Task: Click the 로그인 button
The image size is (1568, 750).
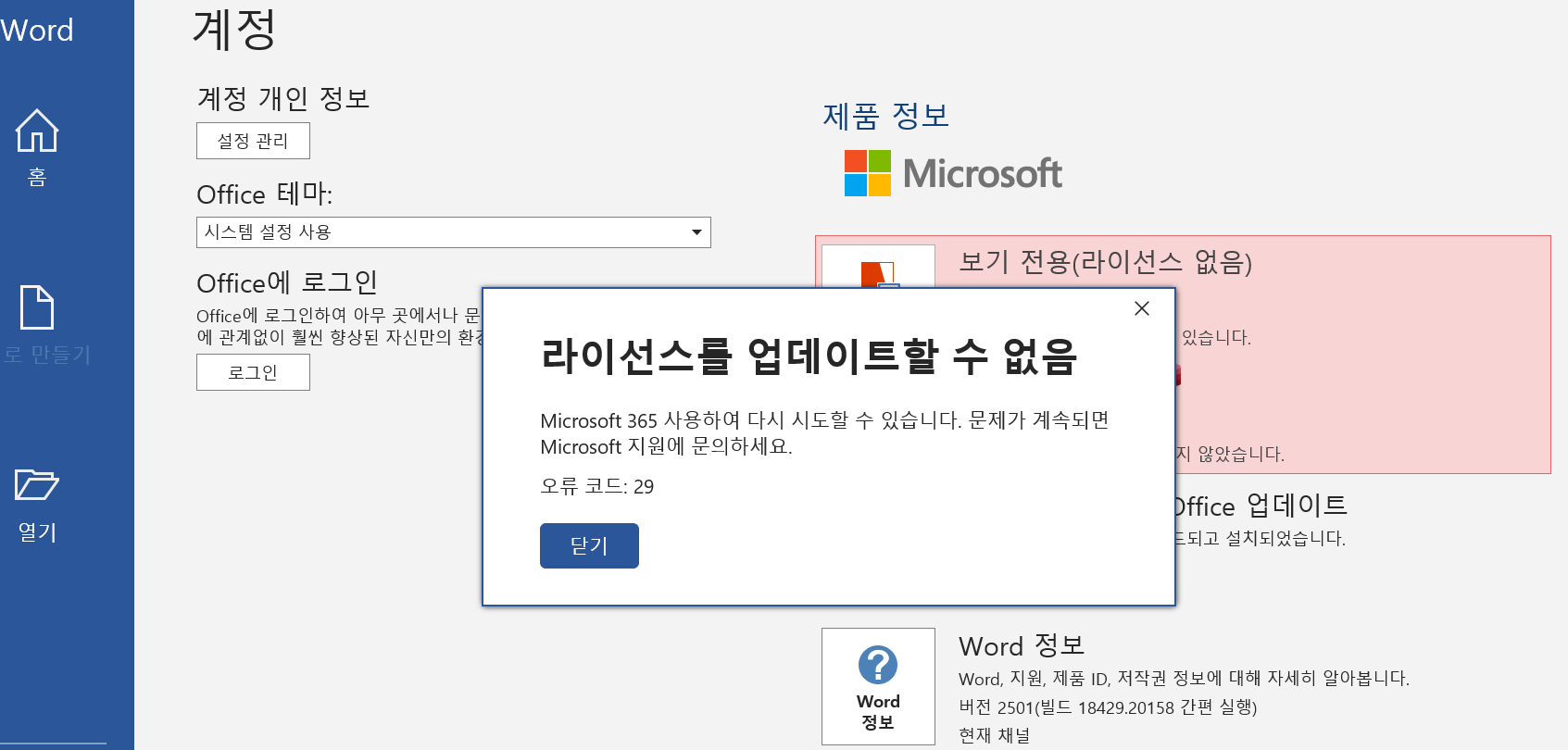Action: pos(253,372)
